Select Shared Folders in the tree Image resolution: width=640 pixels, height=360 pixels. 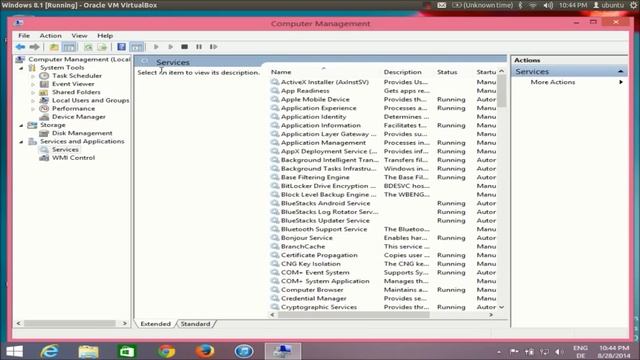click(76, 92)
